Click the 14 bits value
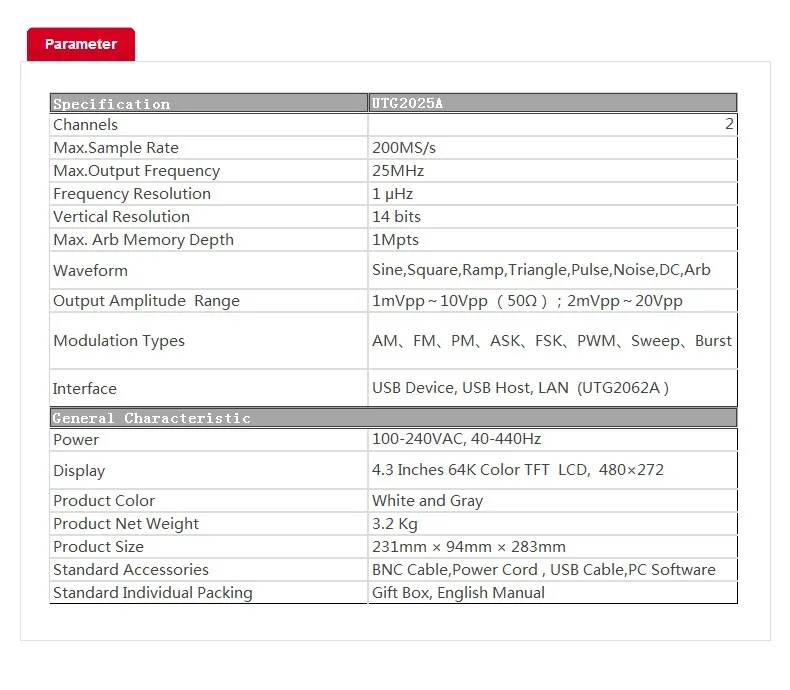 click(396, 217)
